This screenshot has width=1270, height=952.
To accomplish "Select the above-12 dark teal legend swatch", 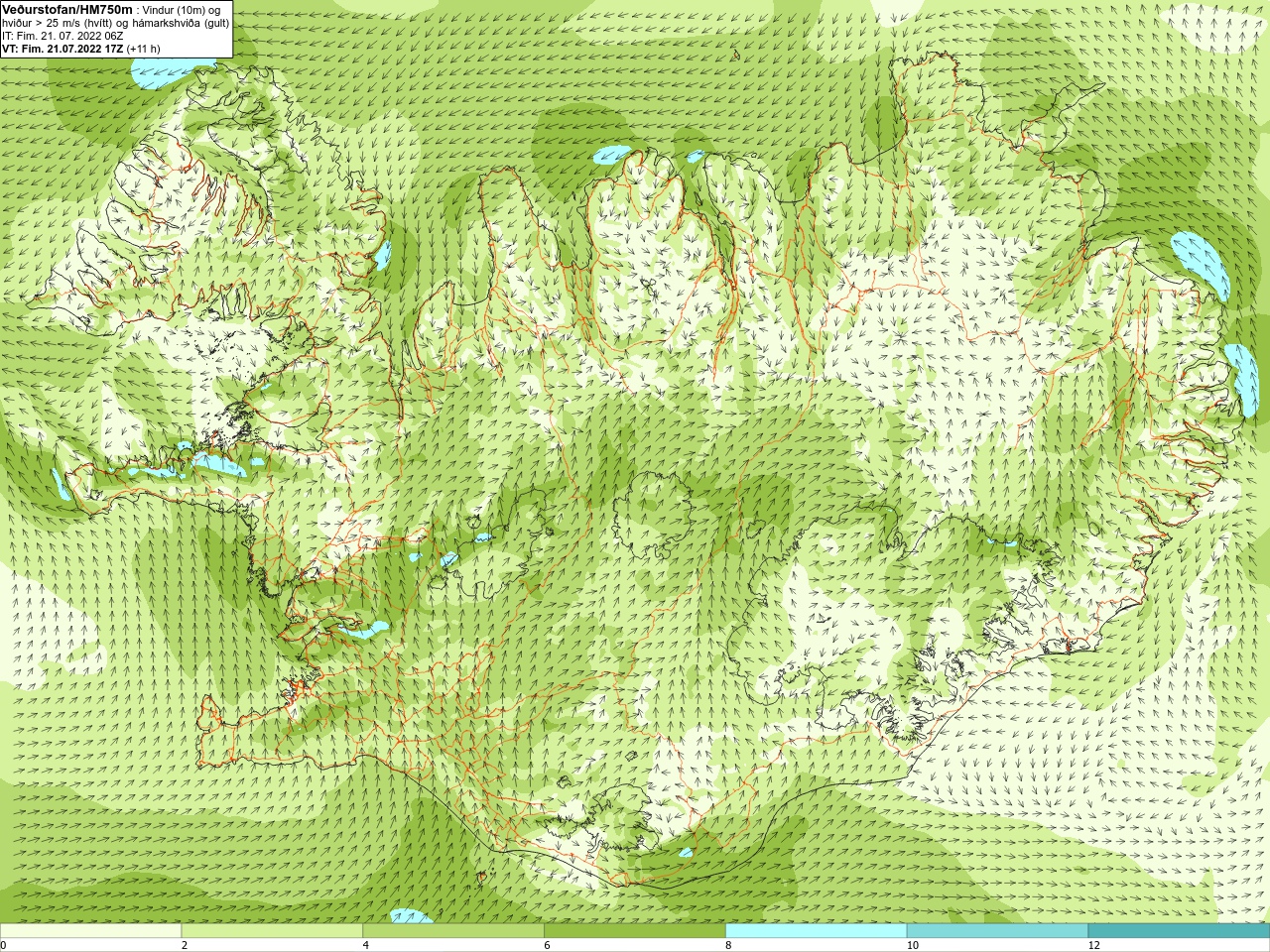I will (1179, 931).
